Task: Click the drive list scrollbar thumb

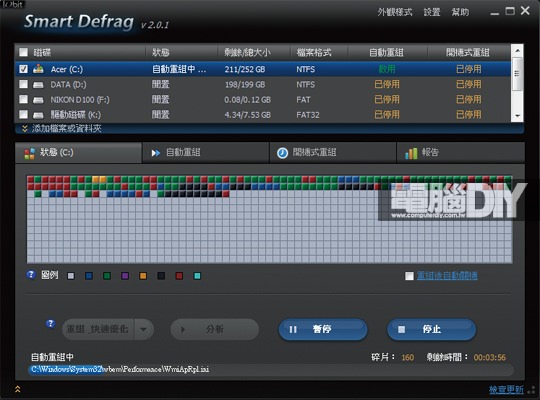Action: click(x=517, y=74)
